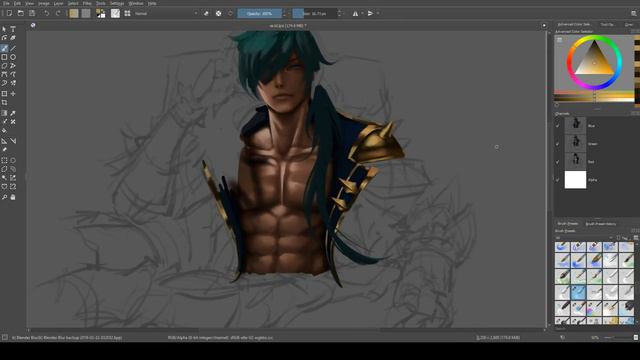Image resolution: width=640 pixels, height=360 pixels.
Task: Select the Line tool
Action: point(13,48)
